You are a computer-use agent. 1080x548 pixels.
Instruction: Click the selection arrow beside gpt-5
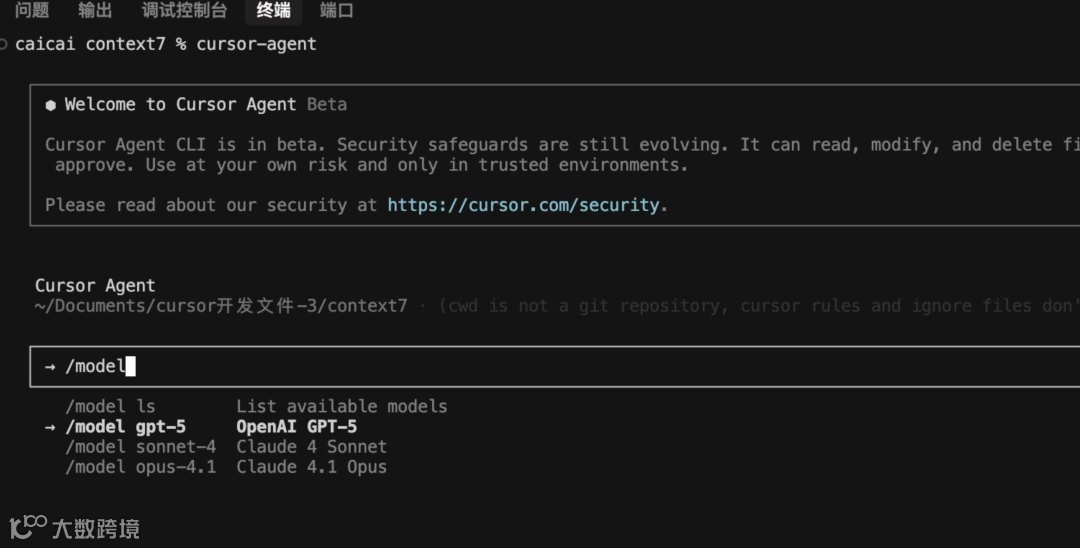50,427
